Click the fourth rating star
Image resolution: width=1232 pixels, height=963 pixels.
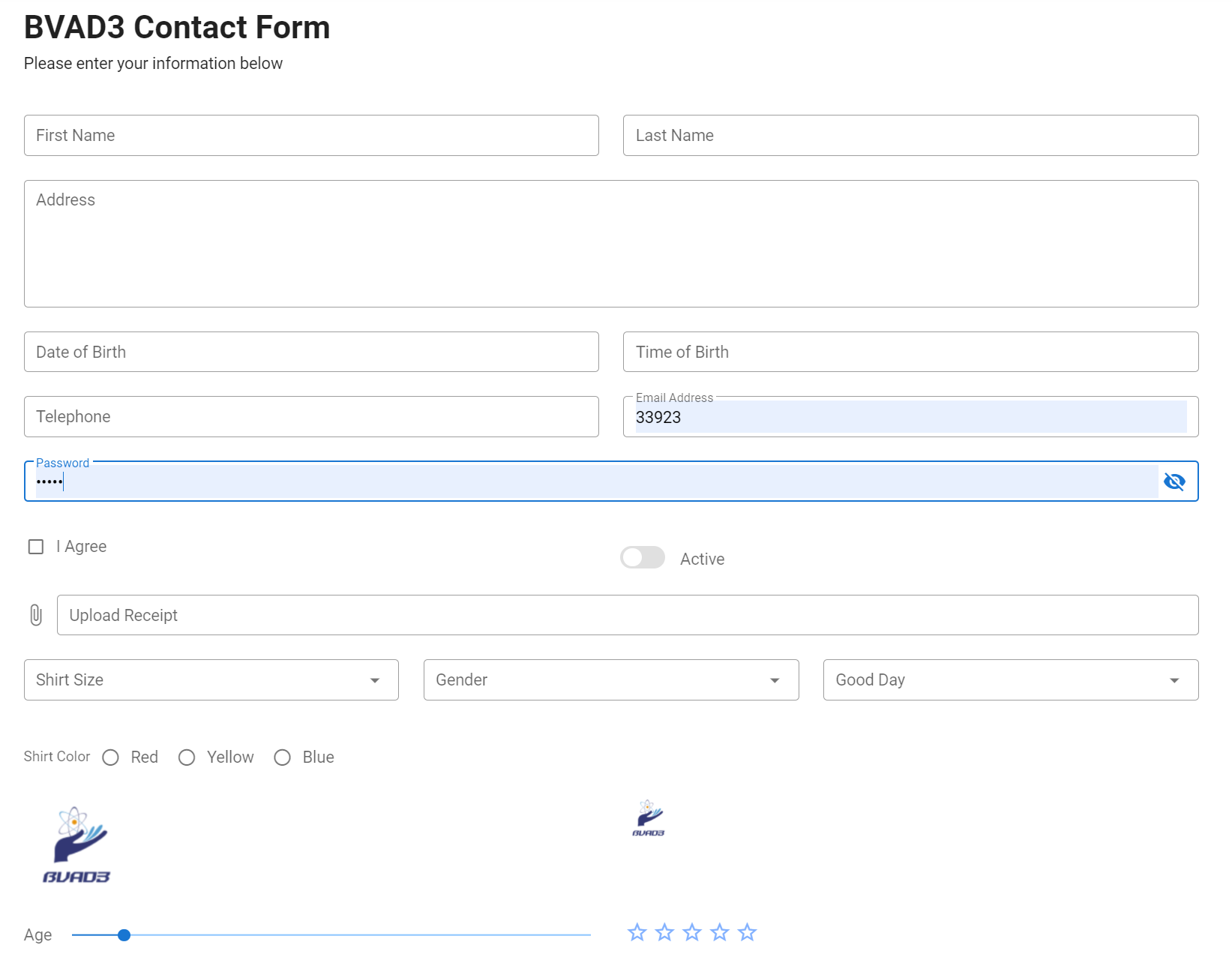click(720, 932)
